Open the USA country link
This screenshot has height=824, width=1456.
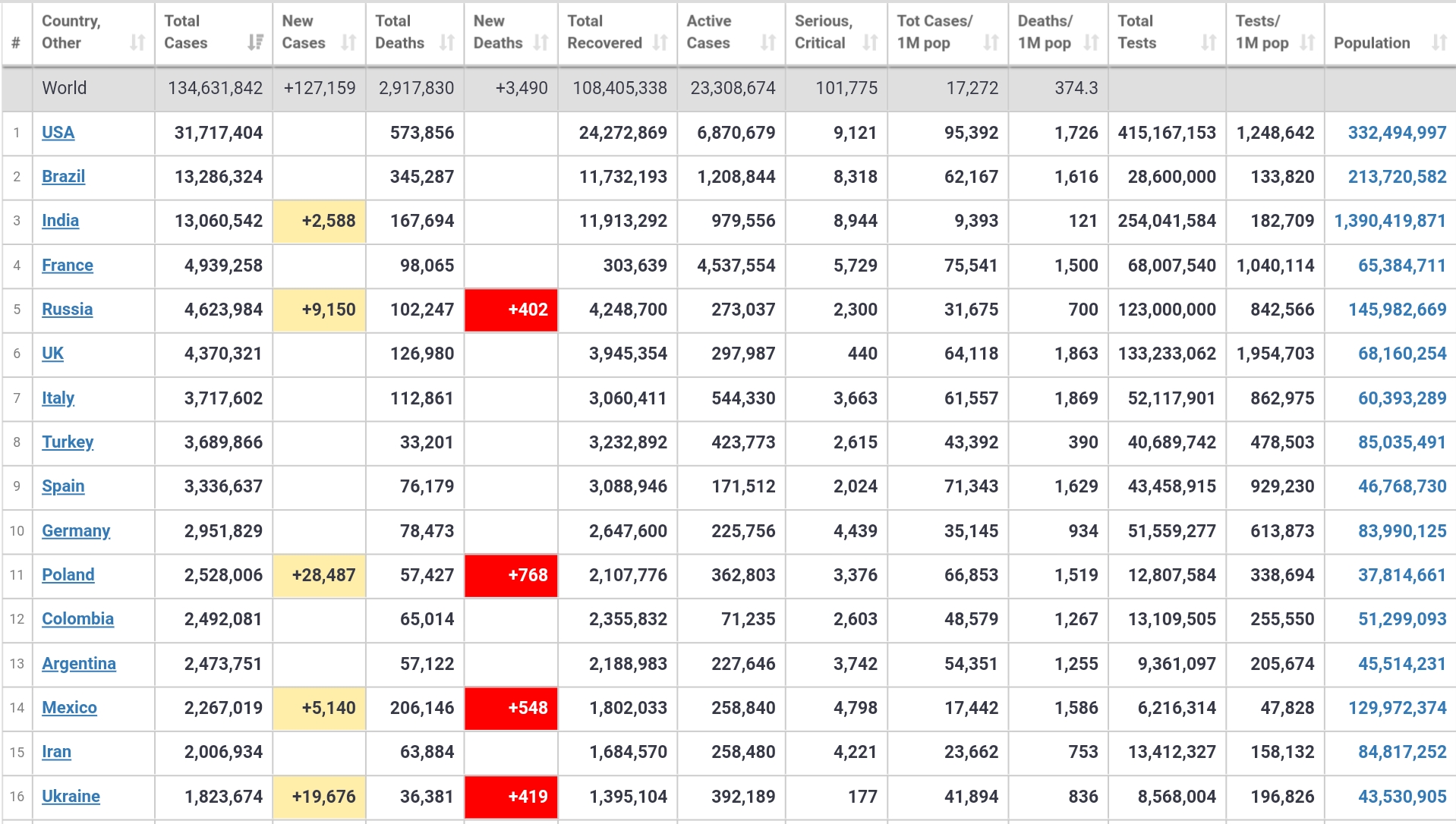58,133
